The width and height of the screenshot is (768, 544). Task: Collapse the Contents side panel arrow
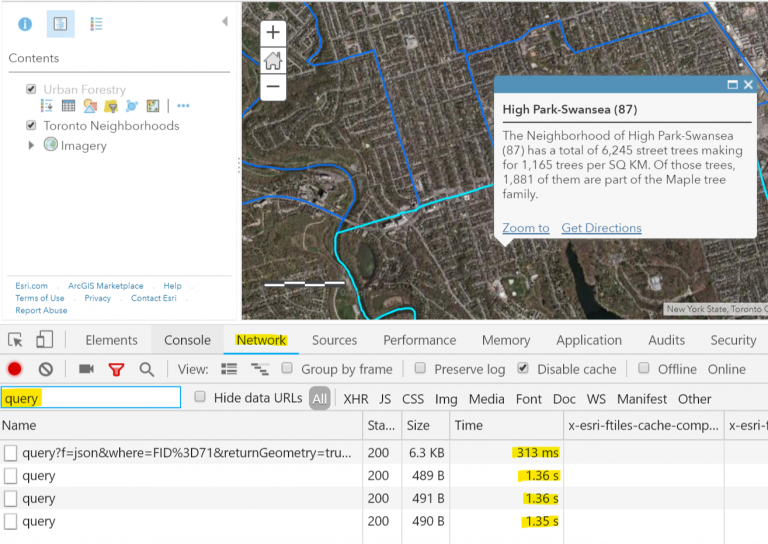(224, 21)
